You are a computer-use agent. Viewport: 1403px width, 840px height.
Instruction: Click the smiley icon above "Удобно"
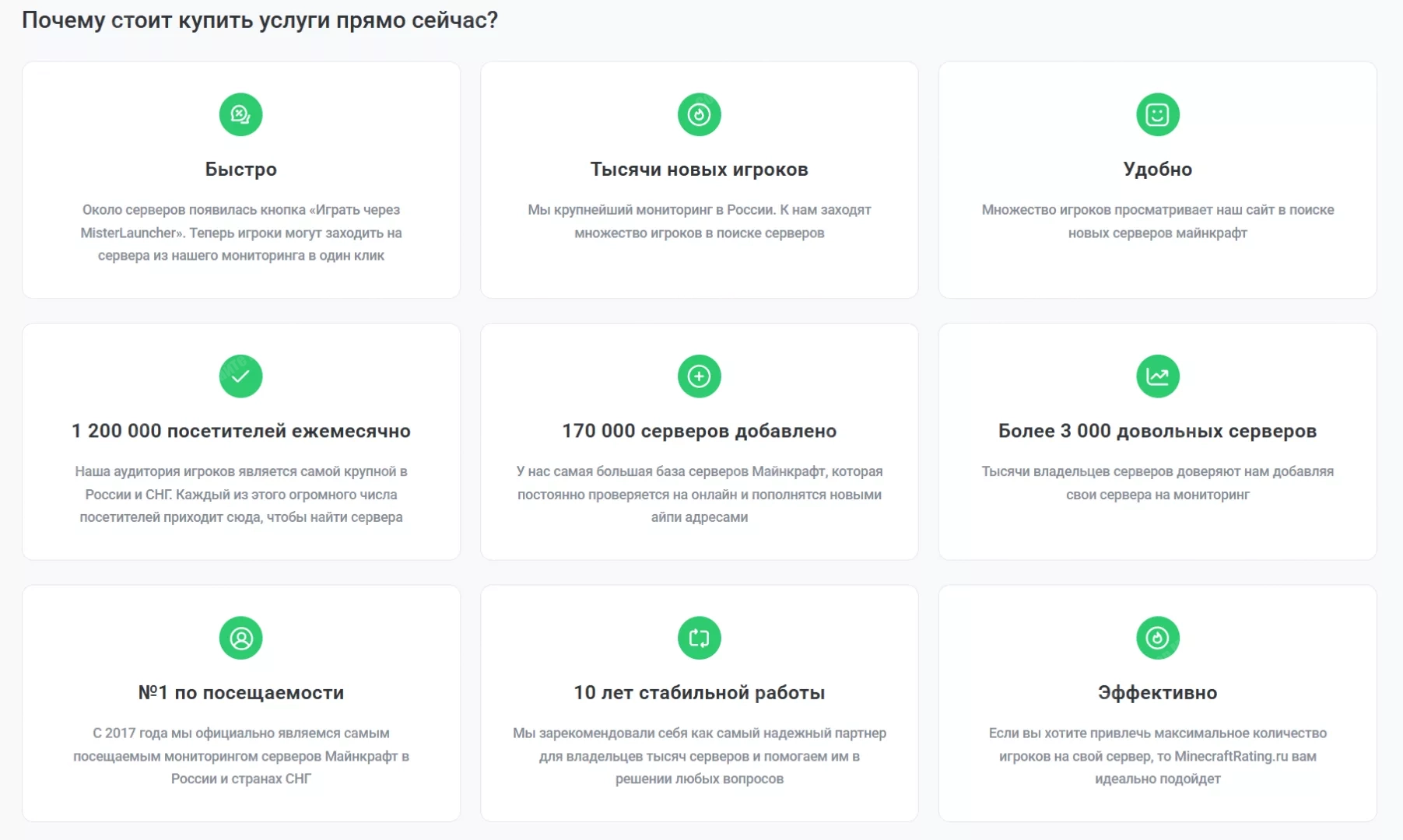(1157, 114)
